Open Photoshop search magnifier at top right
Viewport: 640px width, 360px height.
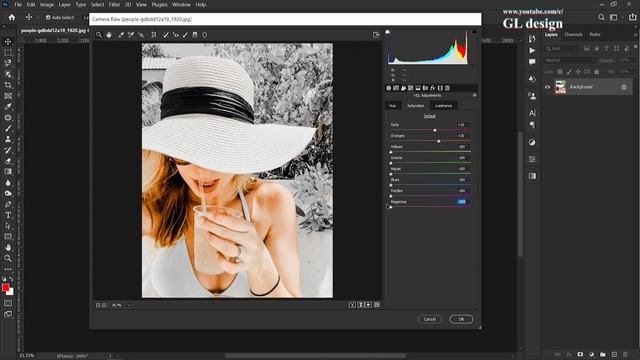(x=601, y=17)
